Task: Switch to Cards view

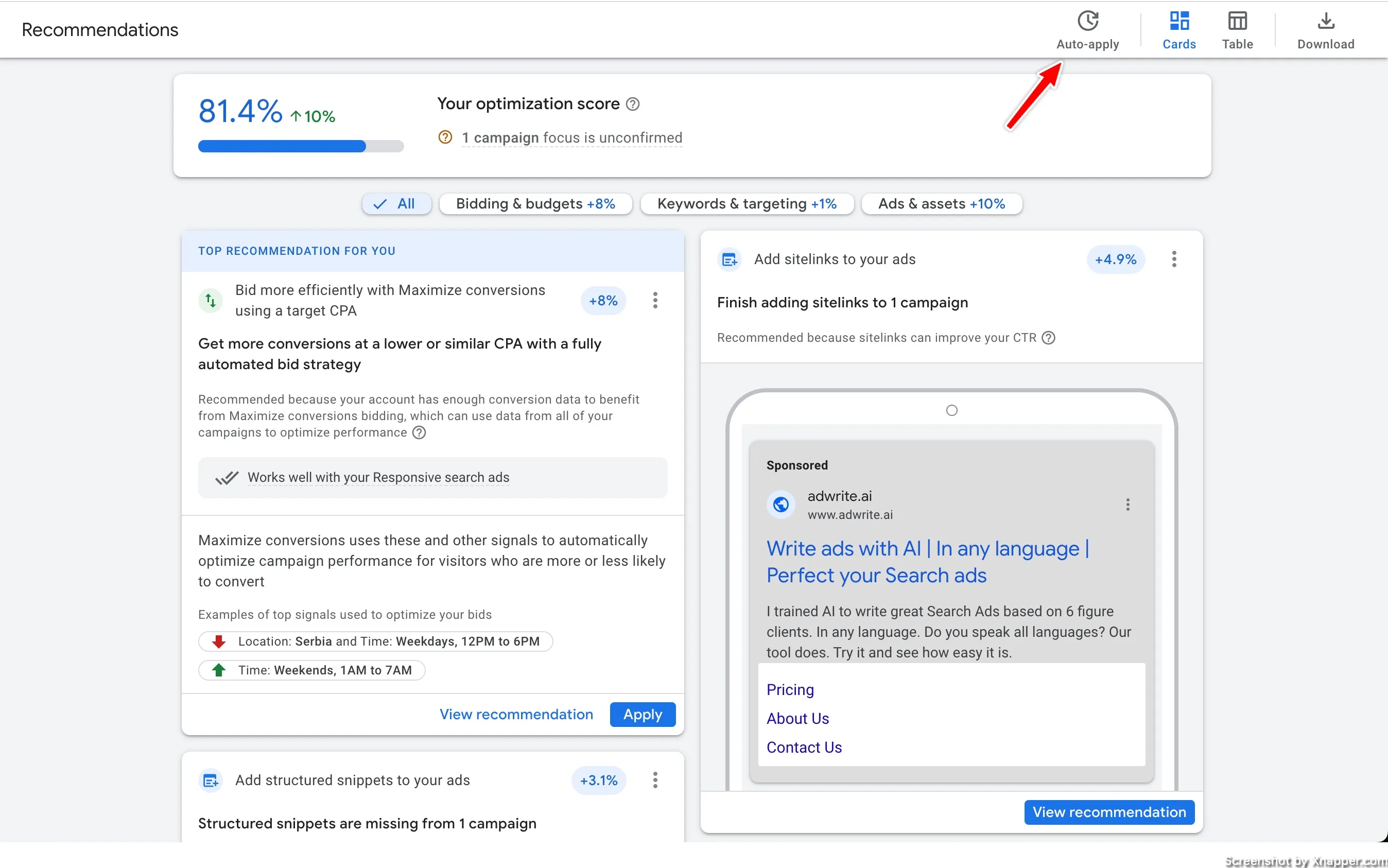Action: pos(1178,30)
